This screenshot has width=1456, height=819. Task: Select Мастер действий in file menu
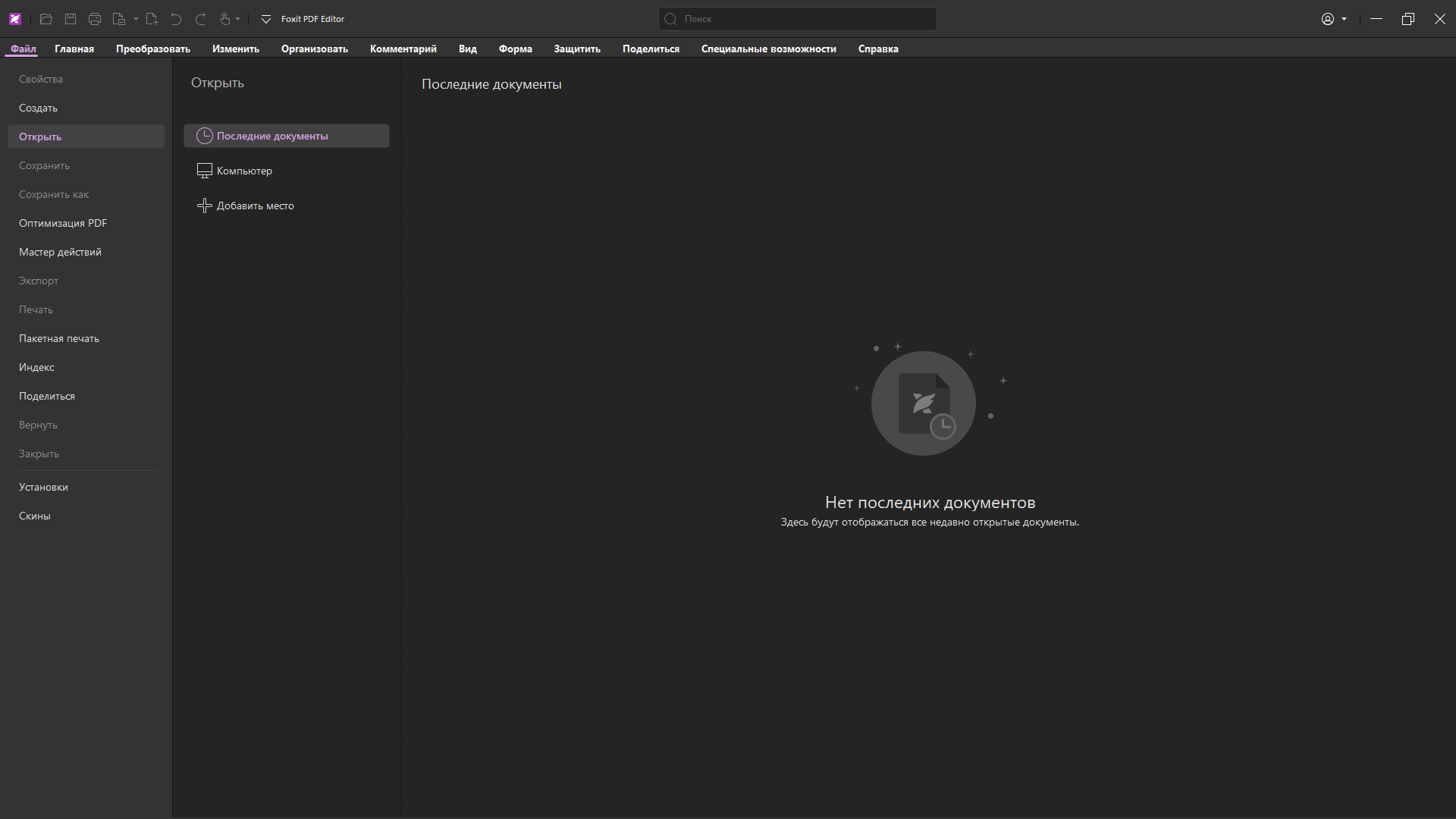(x=86, y=252)
